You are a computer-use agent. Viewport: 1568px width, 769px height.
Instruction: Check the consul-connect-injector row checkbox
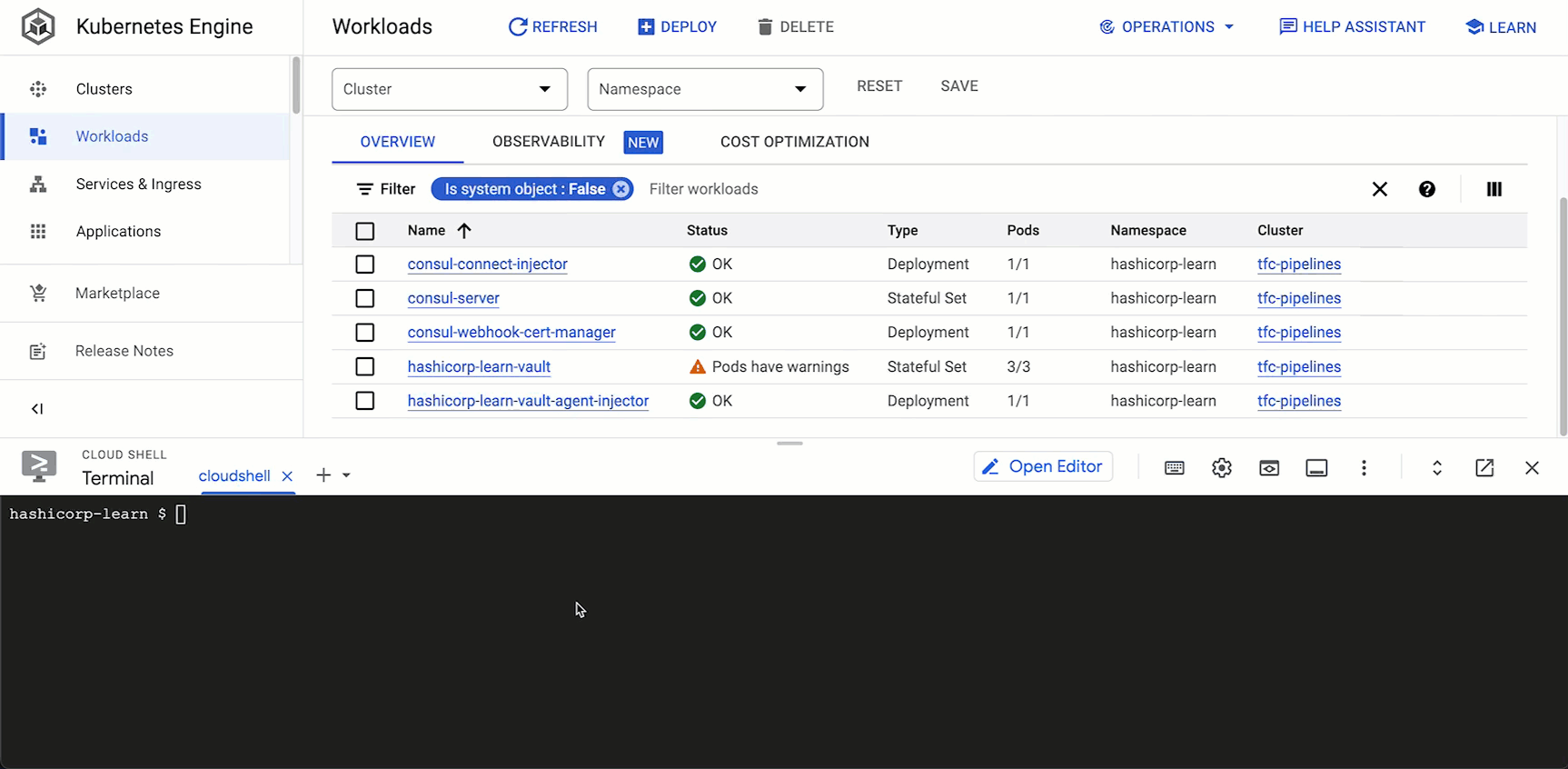pyautogui.click(x=365, y=265)
